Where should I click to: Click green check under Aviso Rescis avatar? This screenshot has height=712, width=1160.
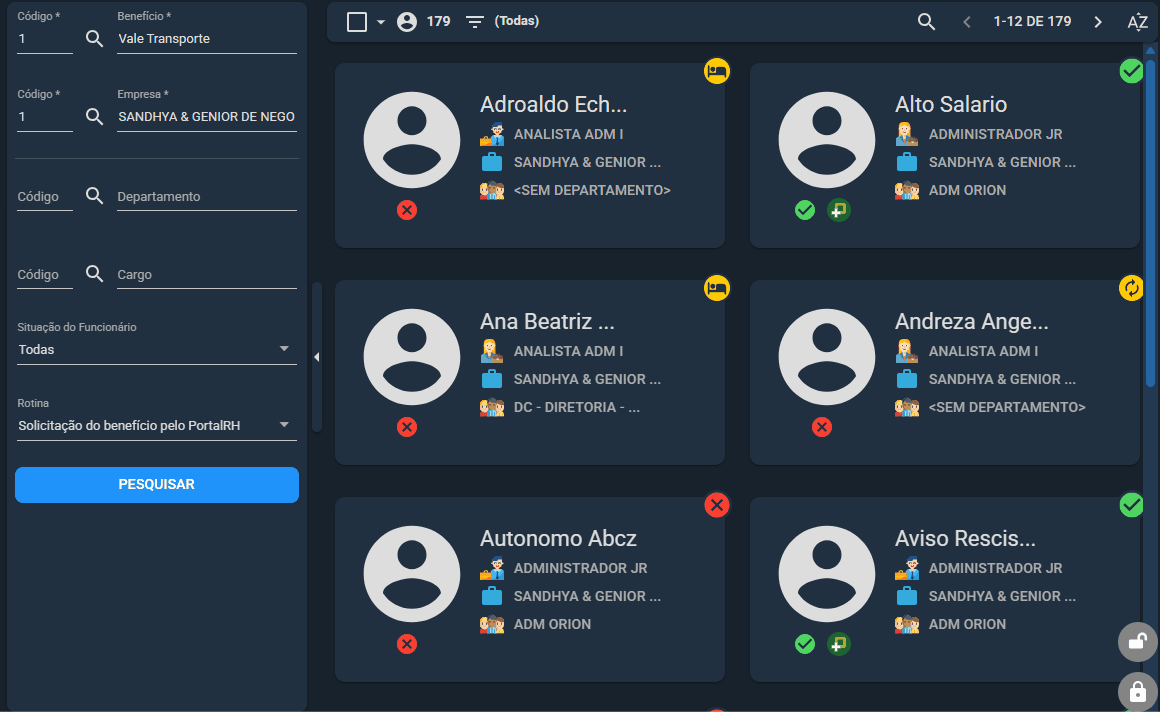[x=805, y=644]
